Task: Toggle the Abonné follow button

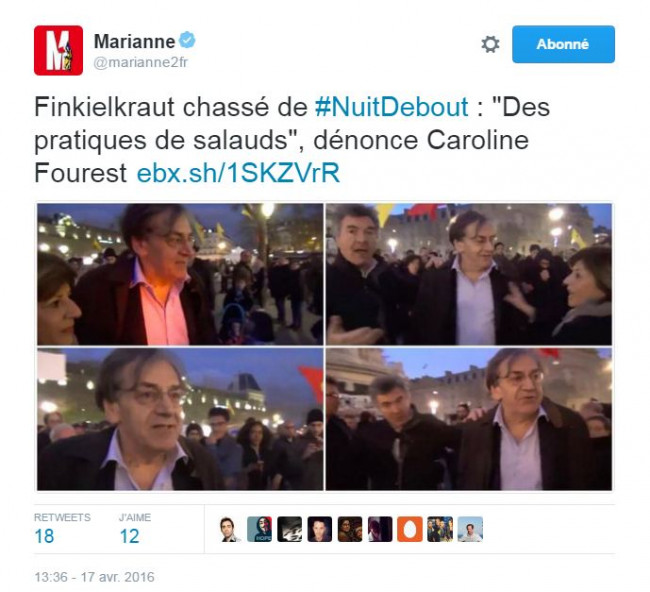Action: (563, 44)
